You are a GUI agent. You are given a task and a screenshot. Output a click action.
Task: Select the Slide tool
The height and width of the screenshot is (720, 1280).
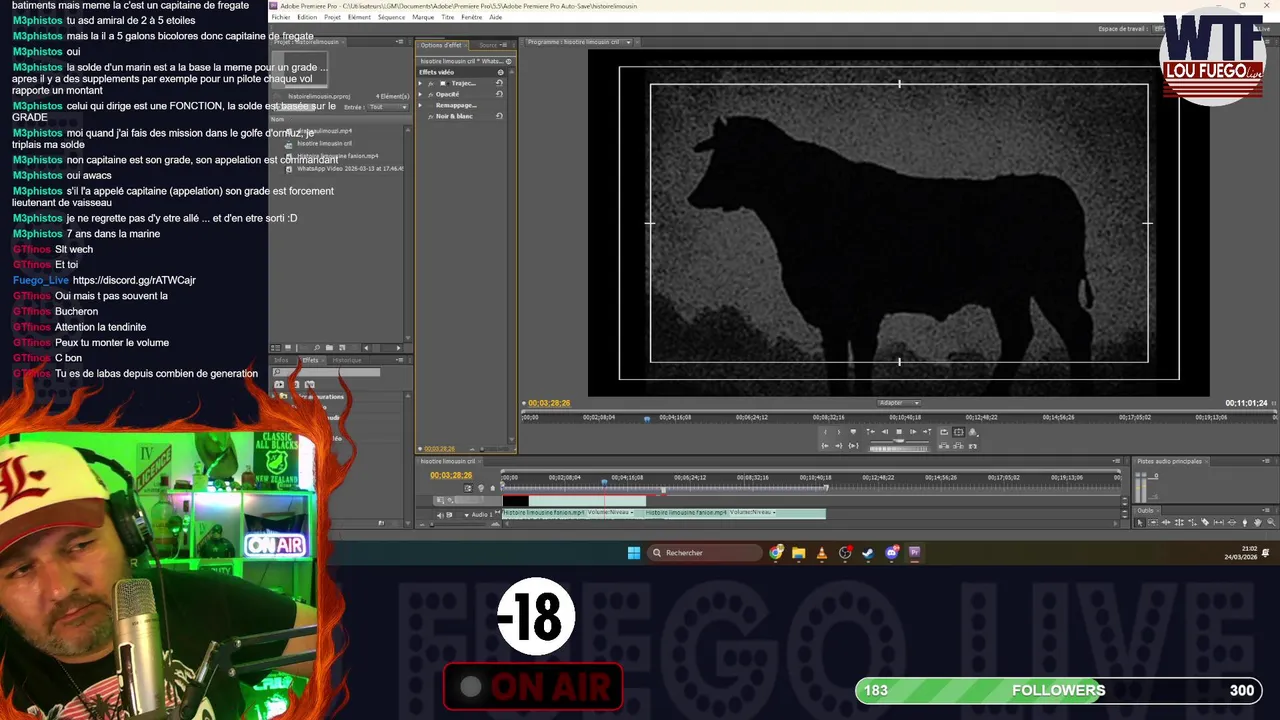1232,522
